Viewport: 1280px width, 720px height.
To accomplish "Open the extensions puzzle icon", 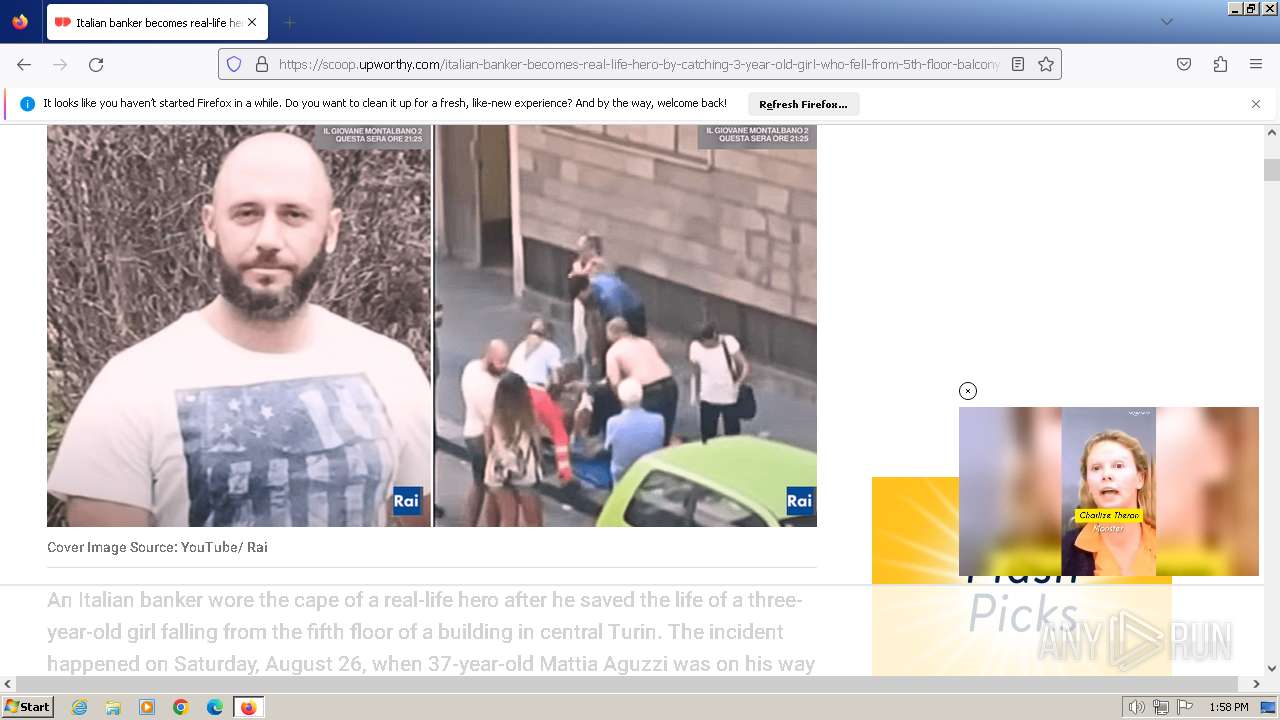I will (x=1220, y=64).
